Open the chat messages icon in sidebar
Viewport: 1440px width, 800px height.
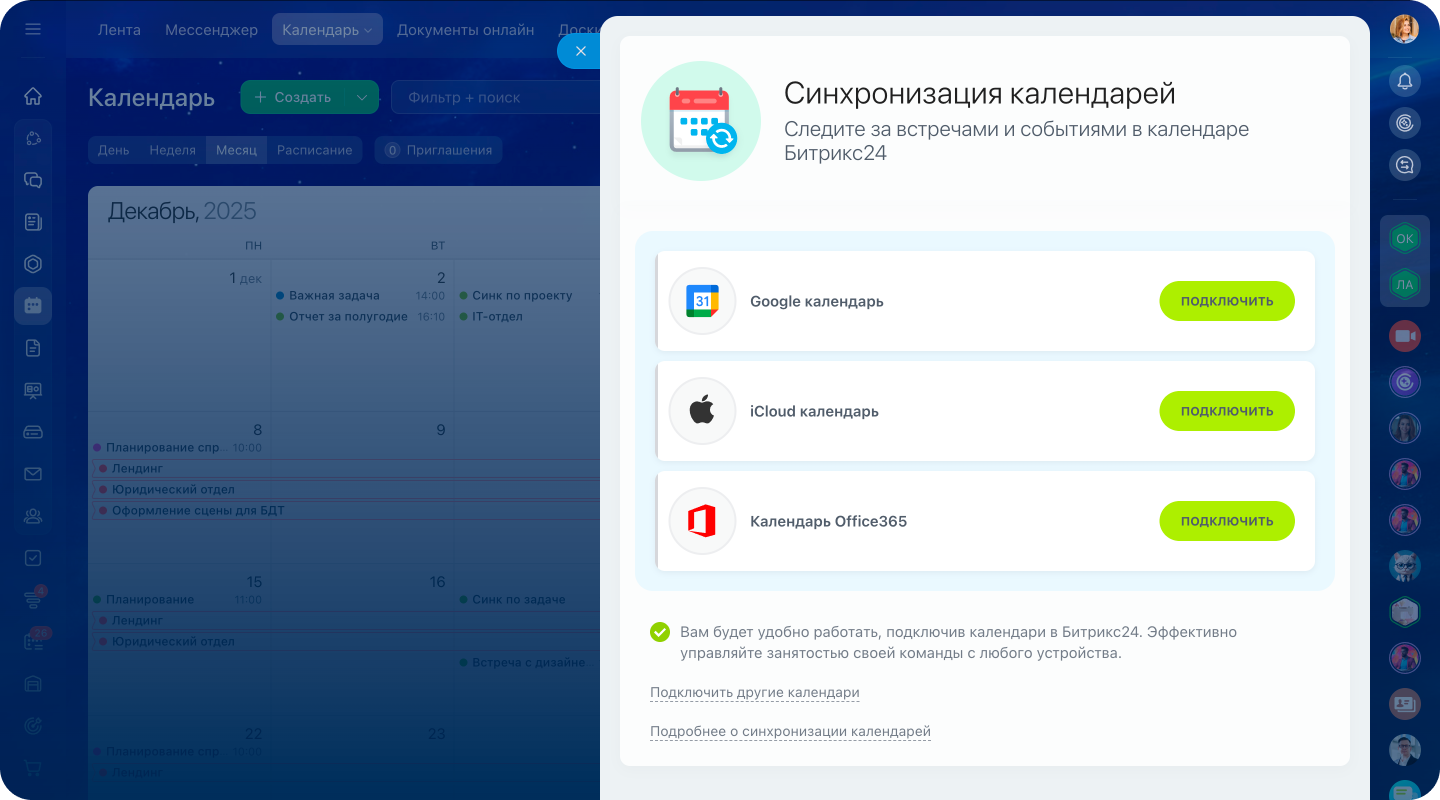[x=33, y=180]
